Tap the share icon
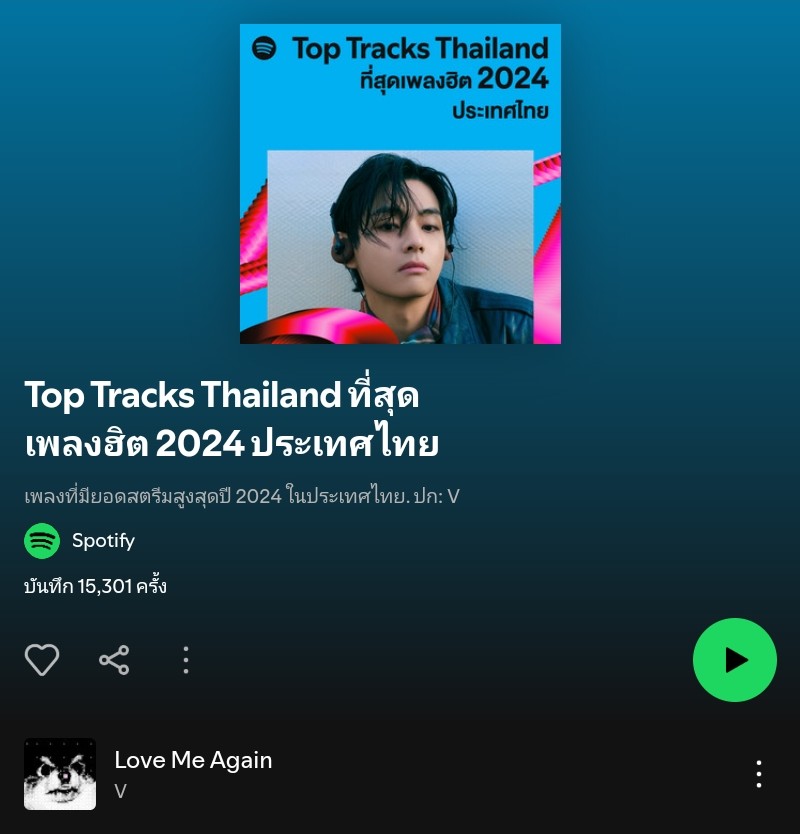 point(114,660)
